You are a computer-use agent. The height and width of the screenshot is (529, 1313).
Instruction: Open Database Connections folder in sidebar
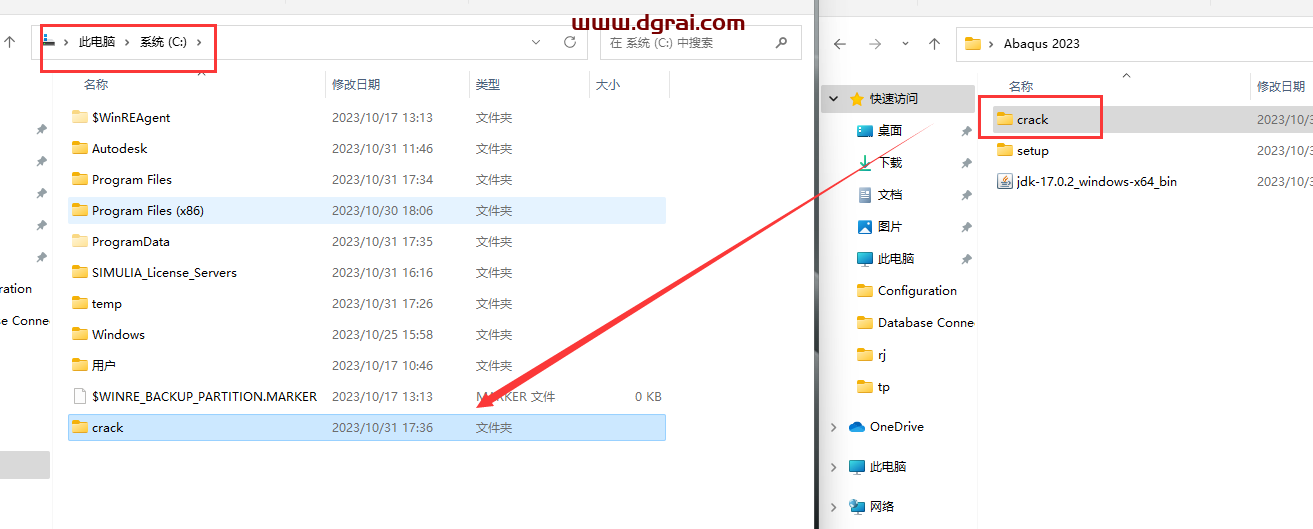[x=925, y=322]
